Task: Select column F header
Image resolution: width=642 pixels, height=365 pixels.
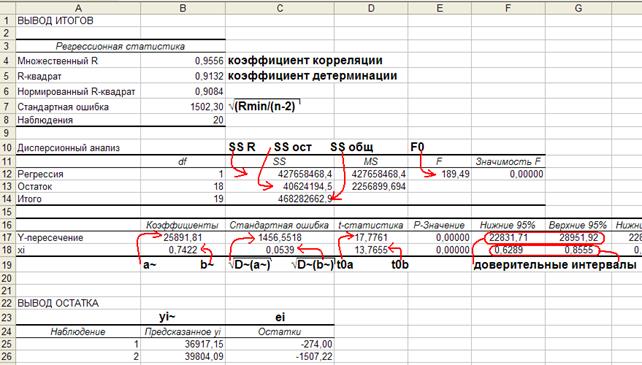Action: (508, 8)
